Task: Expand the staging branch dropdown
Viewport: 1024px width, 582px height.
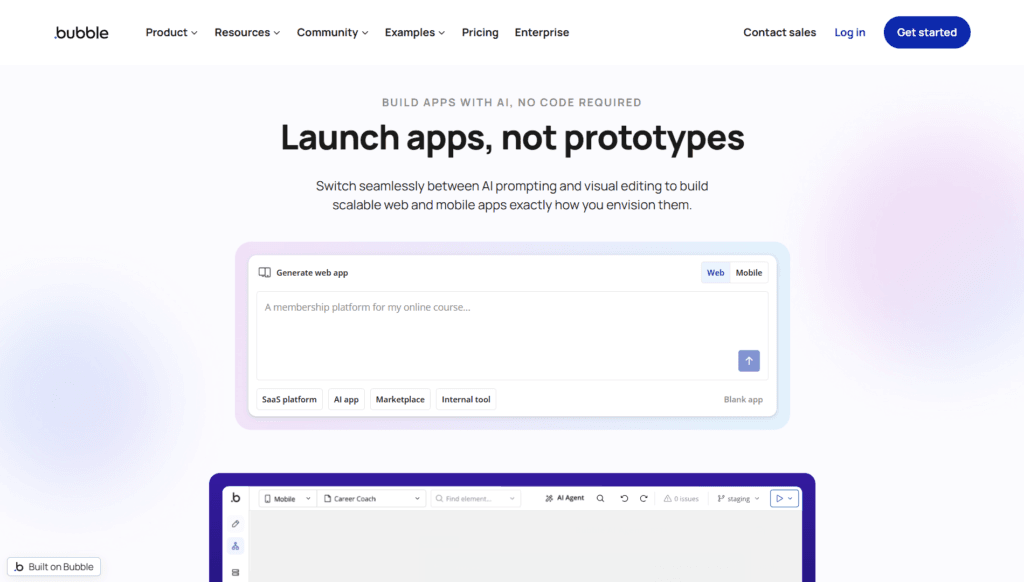Action: 738,498
